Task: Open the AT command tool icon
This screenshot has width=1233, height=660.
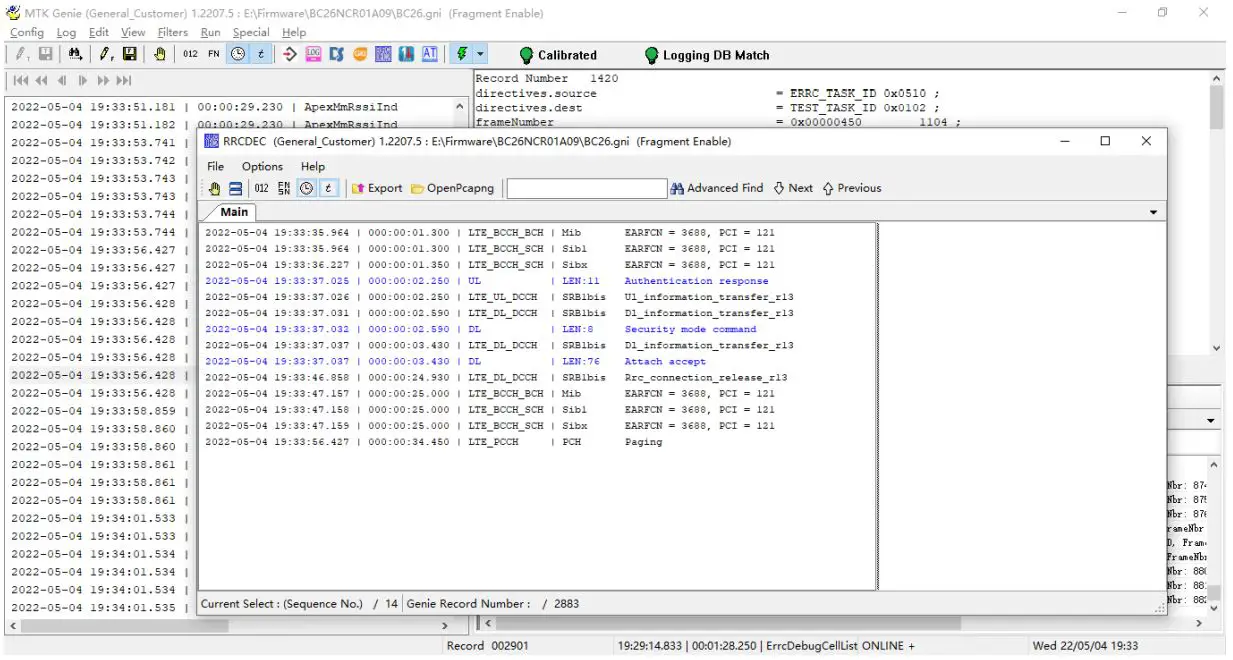Action: coord(429,54)
